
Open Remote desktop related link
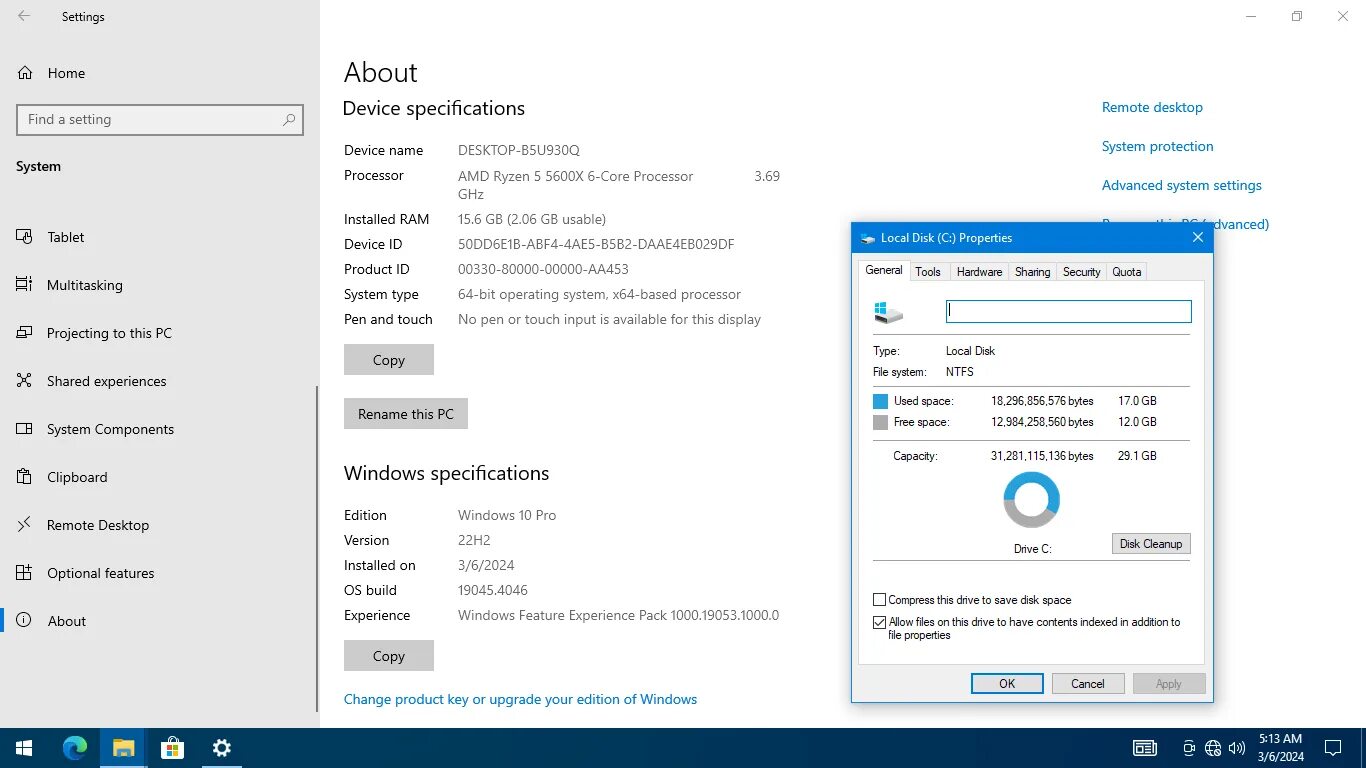click(1152, 107)
